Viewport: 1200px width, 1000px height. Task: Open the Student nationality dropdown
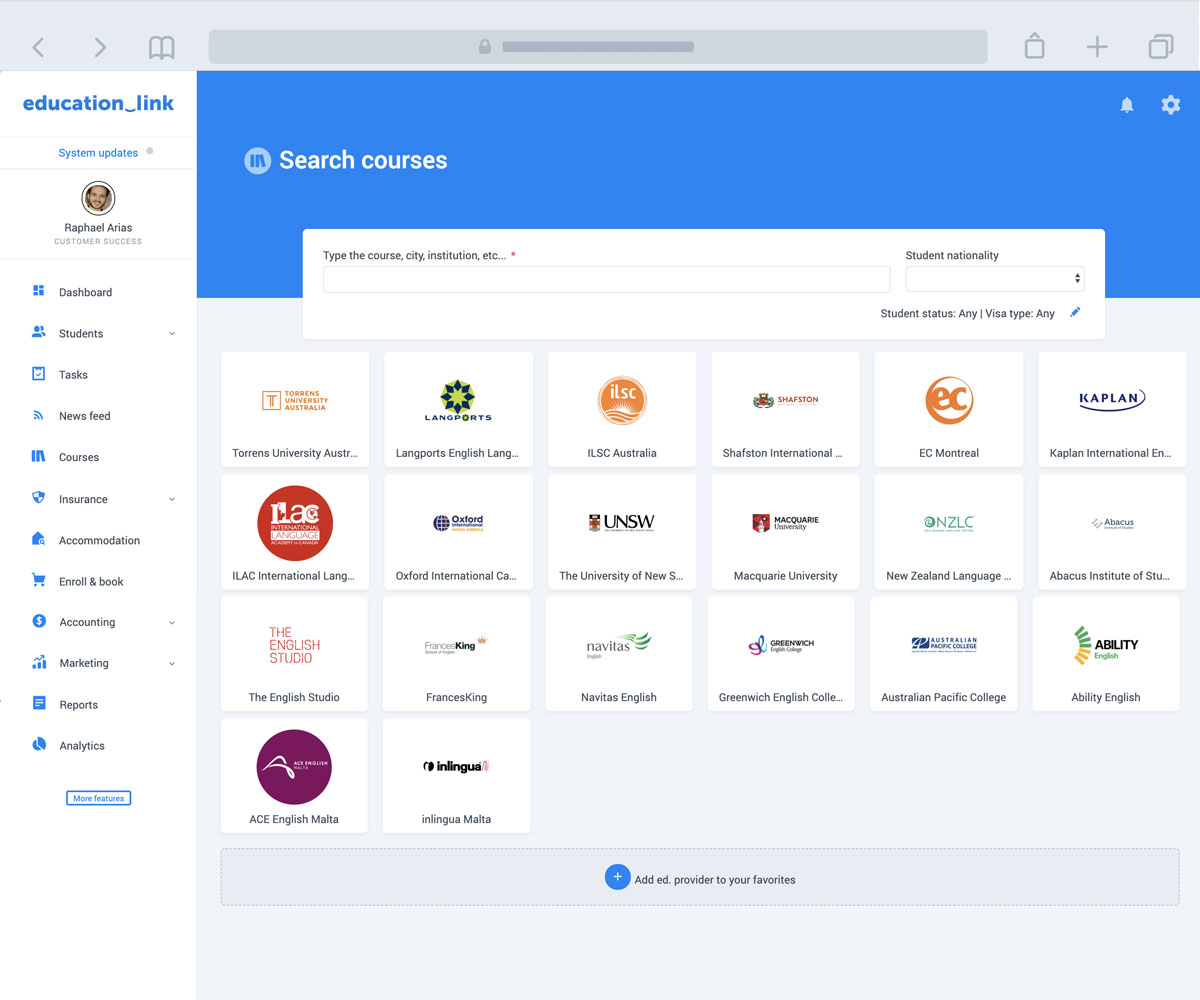click(x=994, y=279)
